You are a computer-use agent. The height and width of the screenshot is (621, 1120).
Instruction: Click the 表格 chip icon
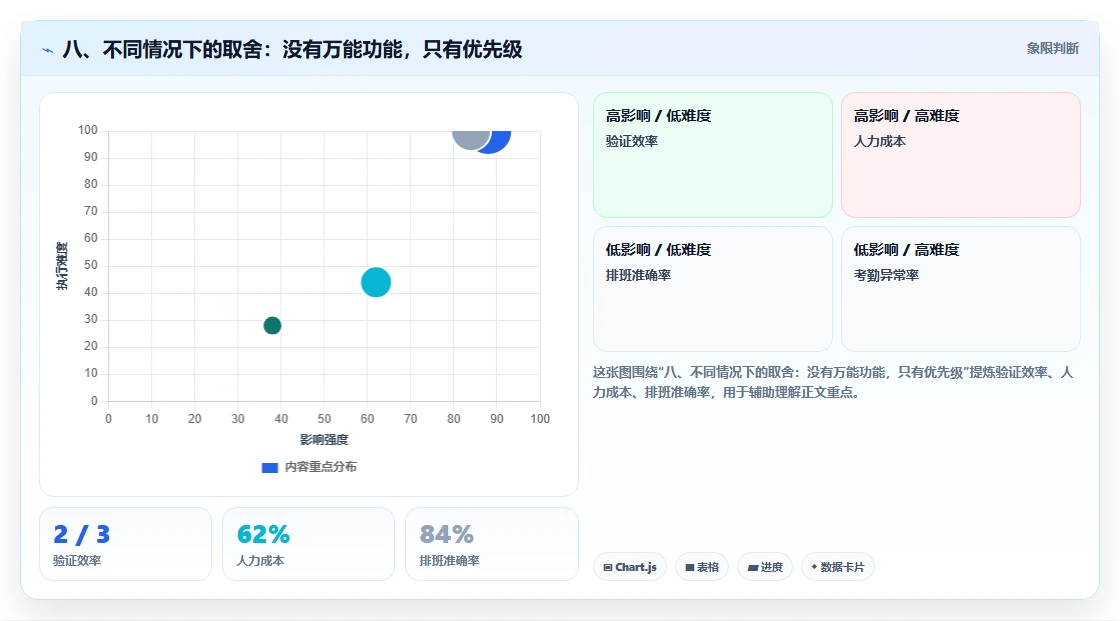[x=690, y=567]
